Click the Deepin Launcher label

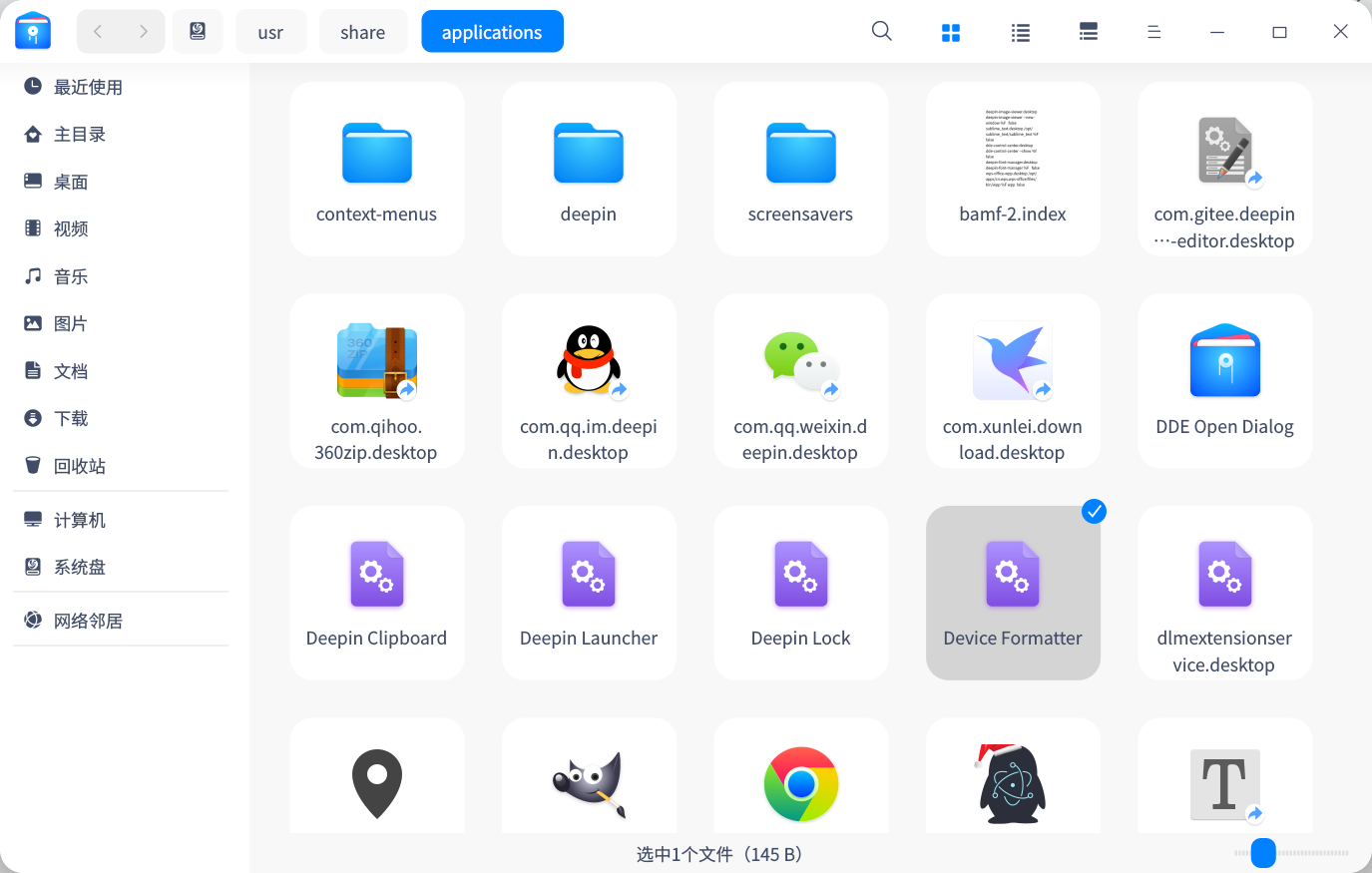pyautogui.click(x=589, y=639)
